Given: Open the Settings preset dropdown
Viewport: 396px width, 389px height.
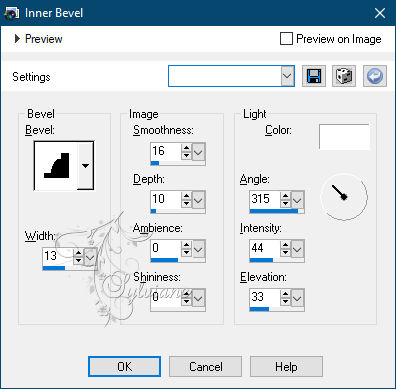Looking at the screenshot, I should click(287, 76).
